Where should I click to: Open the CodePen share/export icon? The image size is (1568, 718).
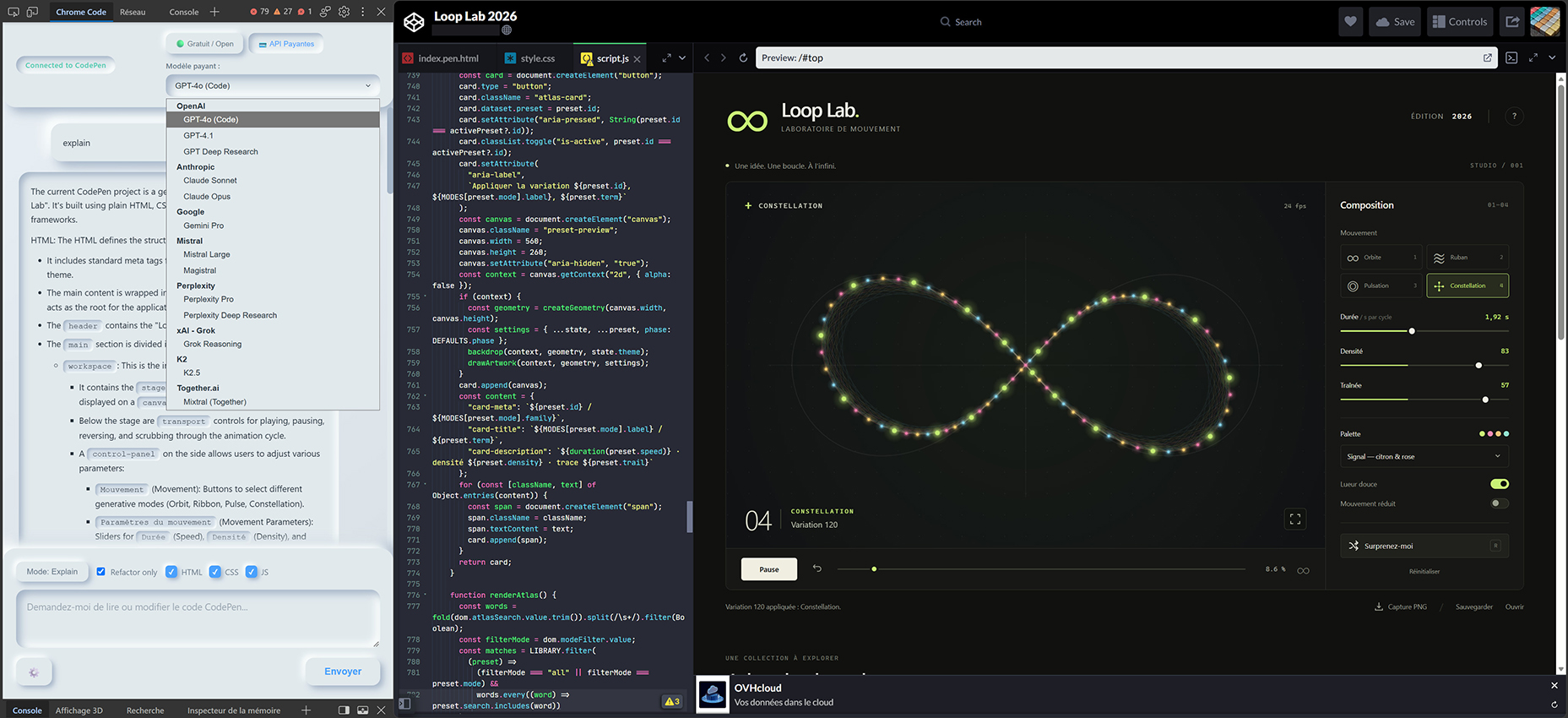point(1512,22)
